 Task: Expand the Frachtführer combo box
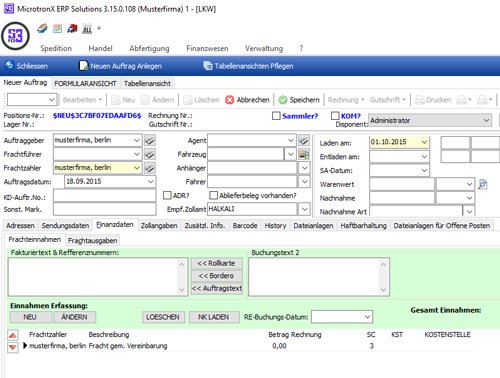click(x=137, y=154)
